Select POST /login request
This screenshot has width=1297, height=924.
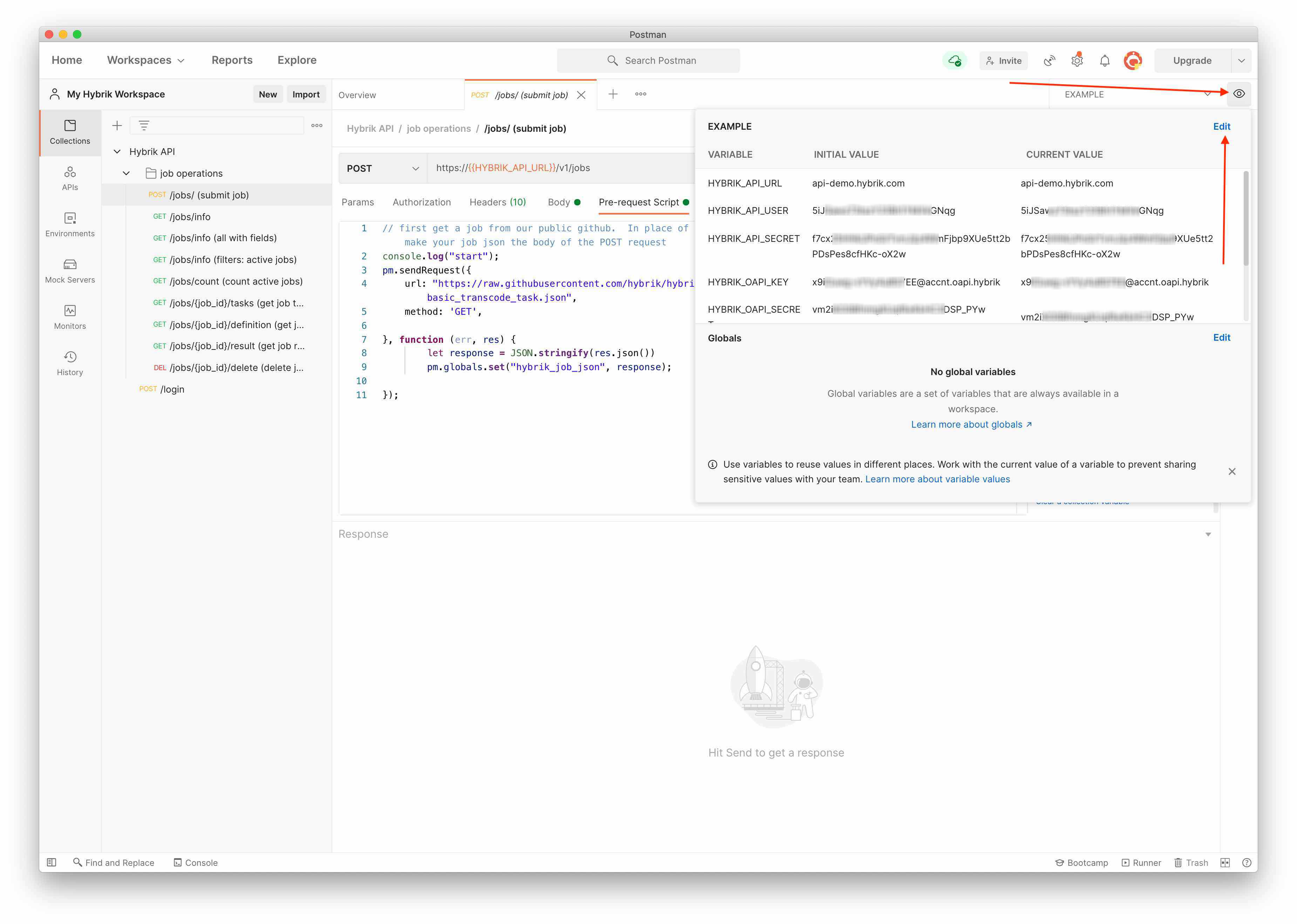click(217, 390)
